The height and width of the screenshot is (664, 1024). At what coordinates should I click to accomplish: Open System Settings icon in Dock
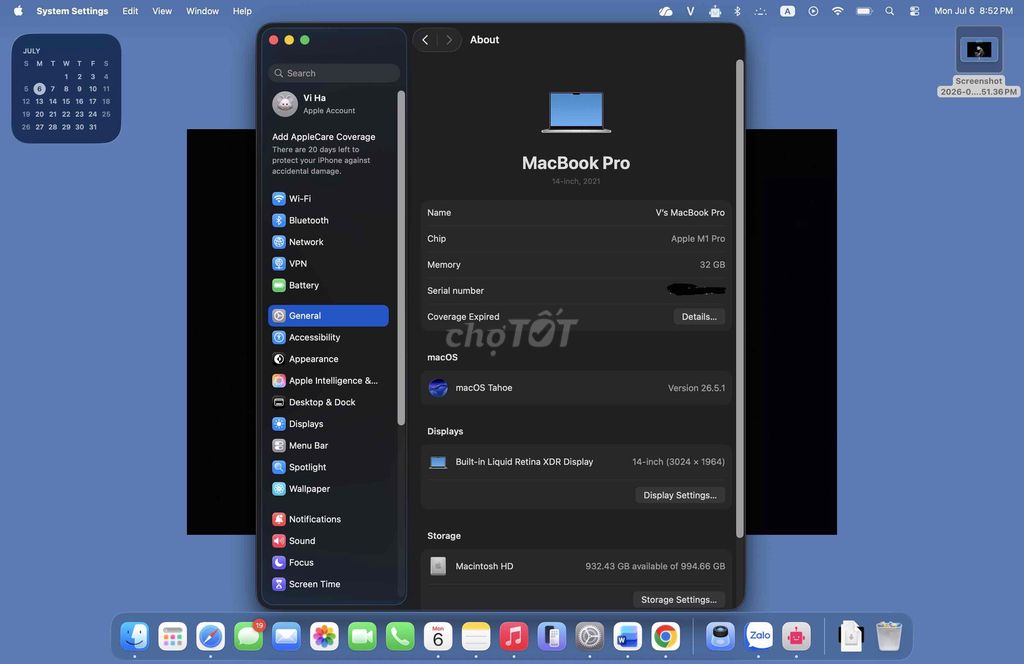pyautogui.click(x=590, y=636)
